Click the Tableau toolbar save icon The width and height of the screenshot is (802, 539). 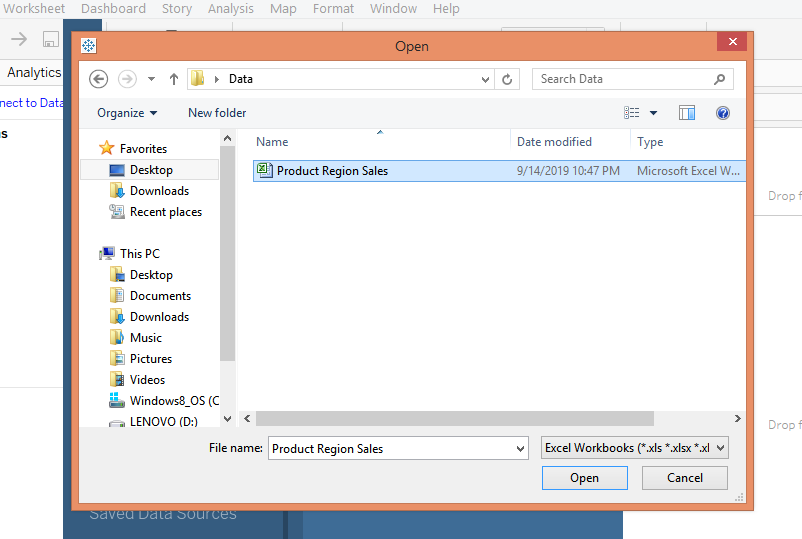coord(50,39)
